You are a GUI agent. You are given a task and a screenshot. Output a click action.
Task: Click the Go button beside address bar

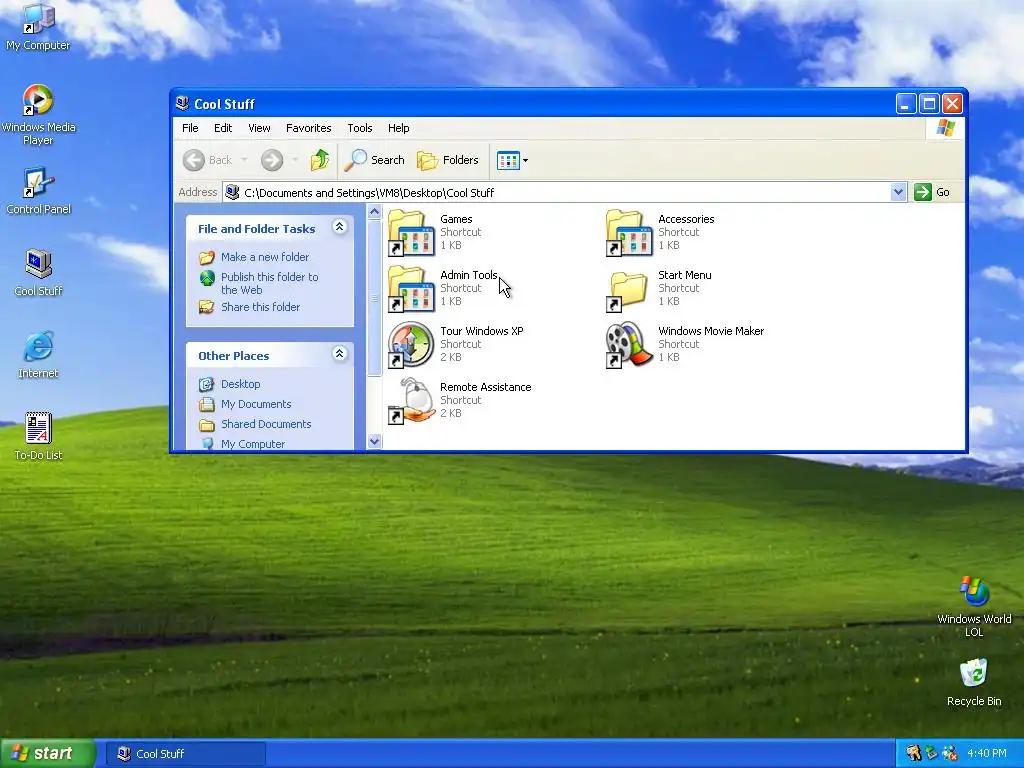click(x=932, y=192)
